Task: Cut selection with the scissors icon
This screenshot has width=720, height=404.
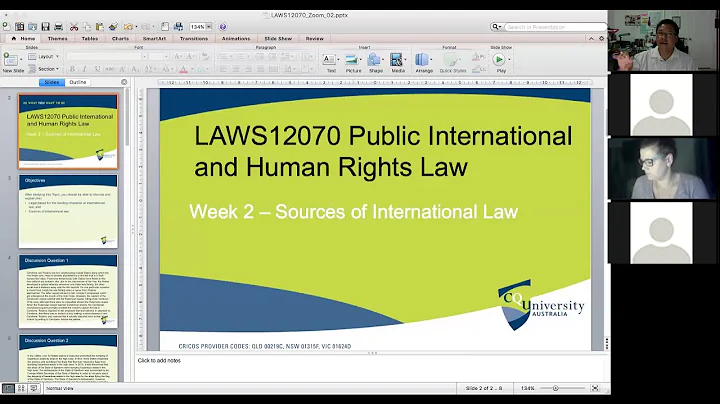Action: click(74, 27)
